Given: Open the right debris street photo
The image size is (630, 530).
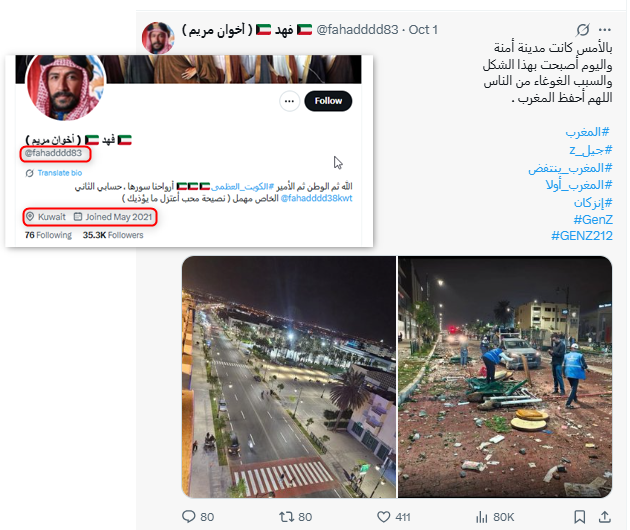Looking at the screenshot, I should [x=505, y=377].
